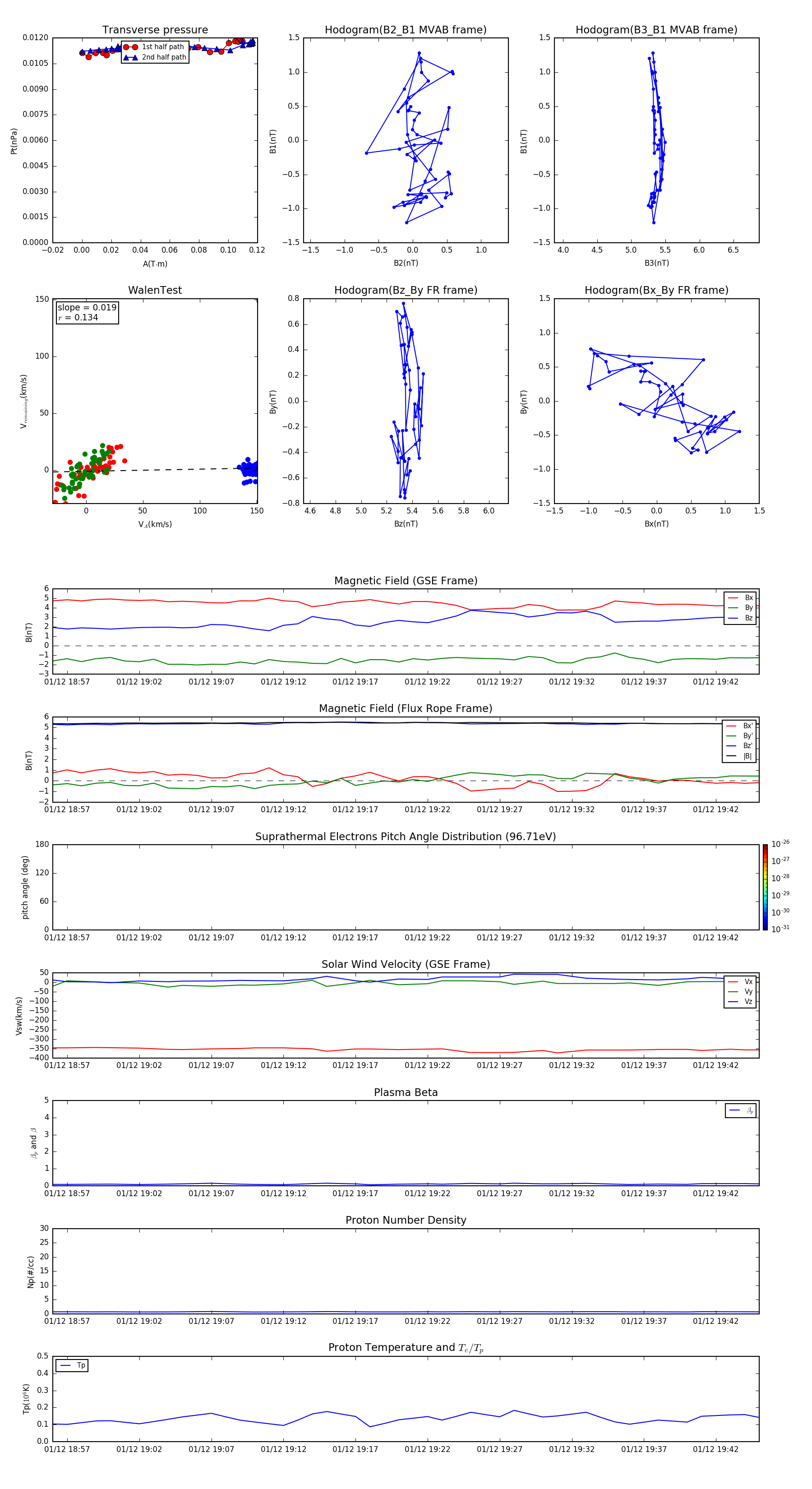Image resolution: width=812 pixels, height=1489 pixels.
Task: Click the 'By' legend entry in GSE panel
Action: (x=740, y=607)
